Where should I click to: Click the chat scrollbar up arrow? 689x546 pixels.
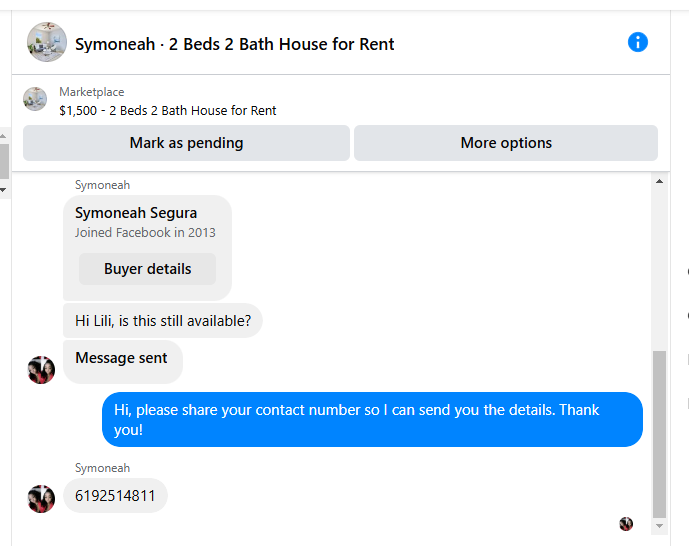tap(659, 181)
